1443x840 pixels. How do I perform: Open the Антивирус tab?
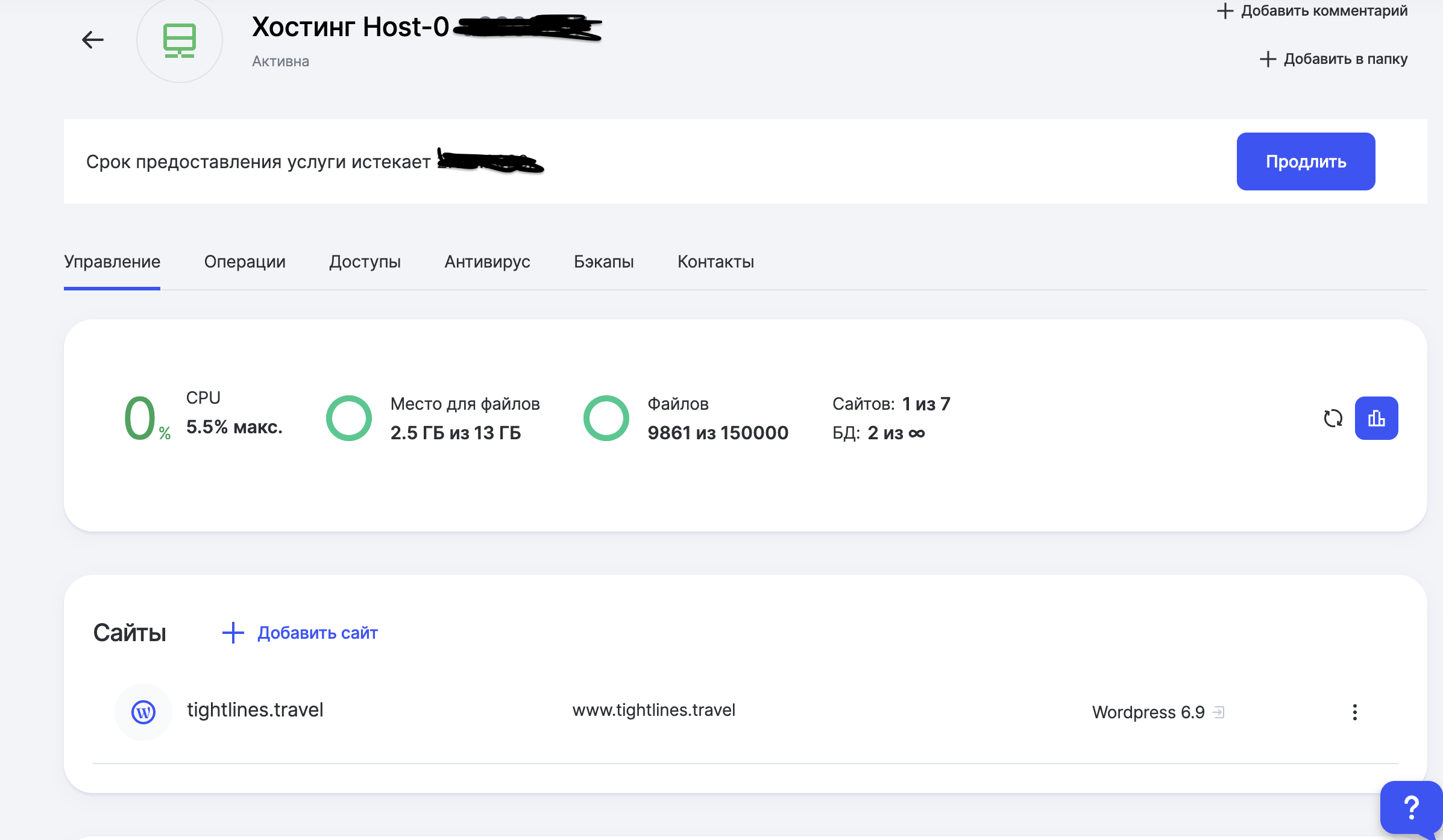point(487,262)
